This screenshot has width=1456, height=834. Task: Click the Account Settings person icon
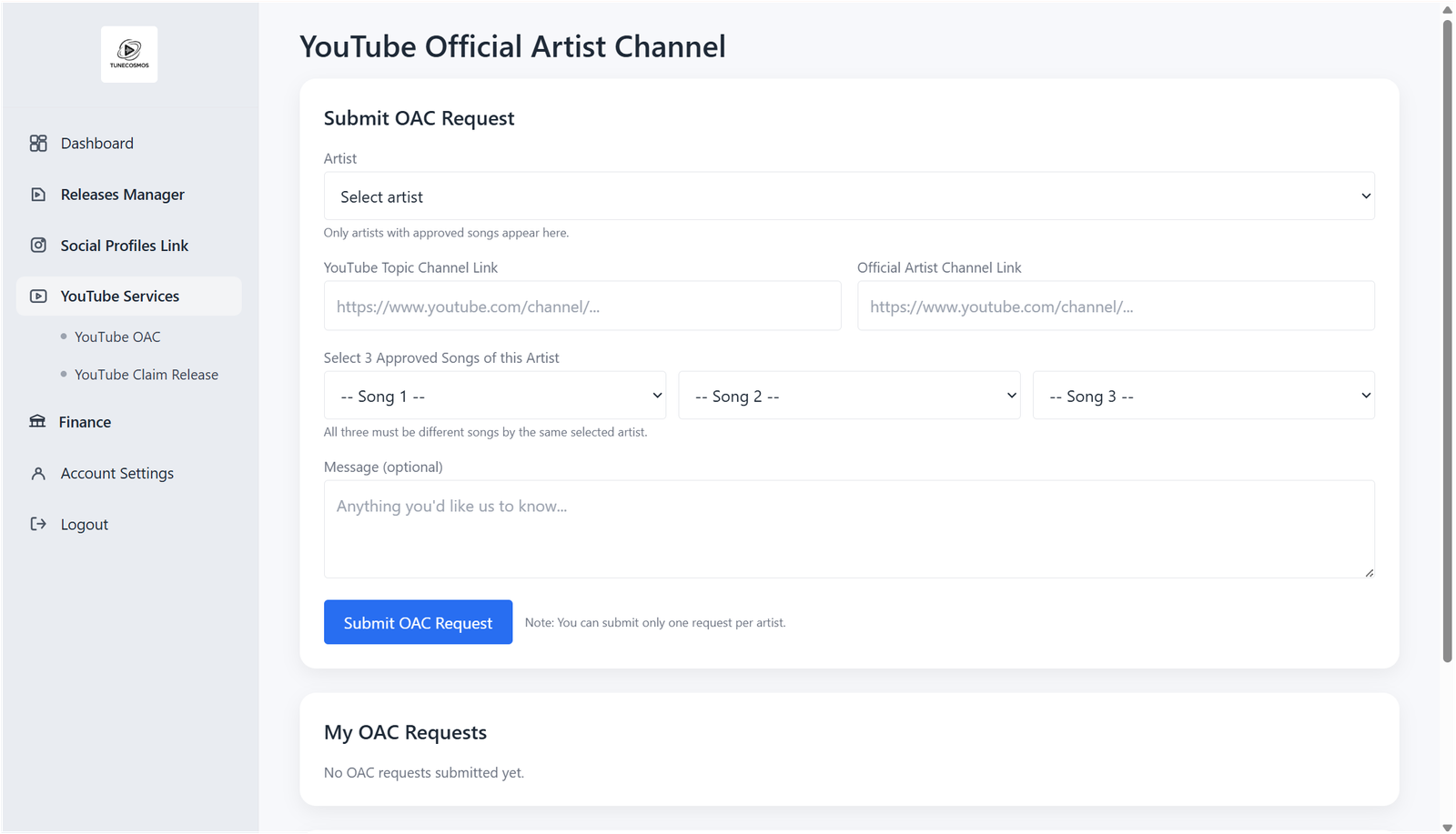tap(38, 474)
